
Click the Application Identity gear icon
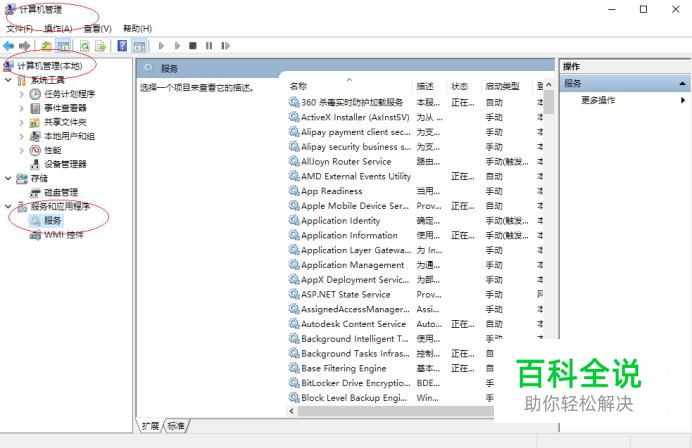(294, 220)
